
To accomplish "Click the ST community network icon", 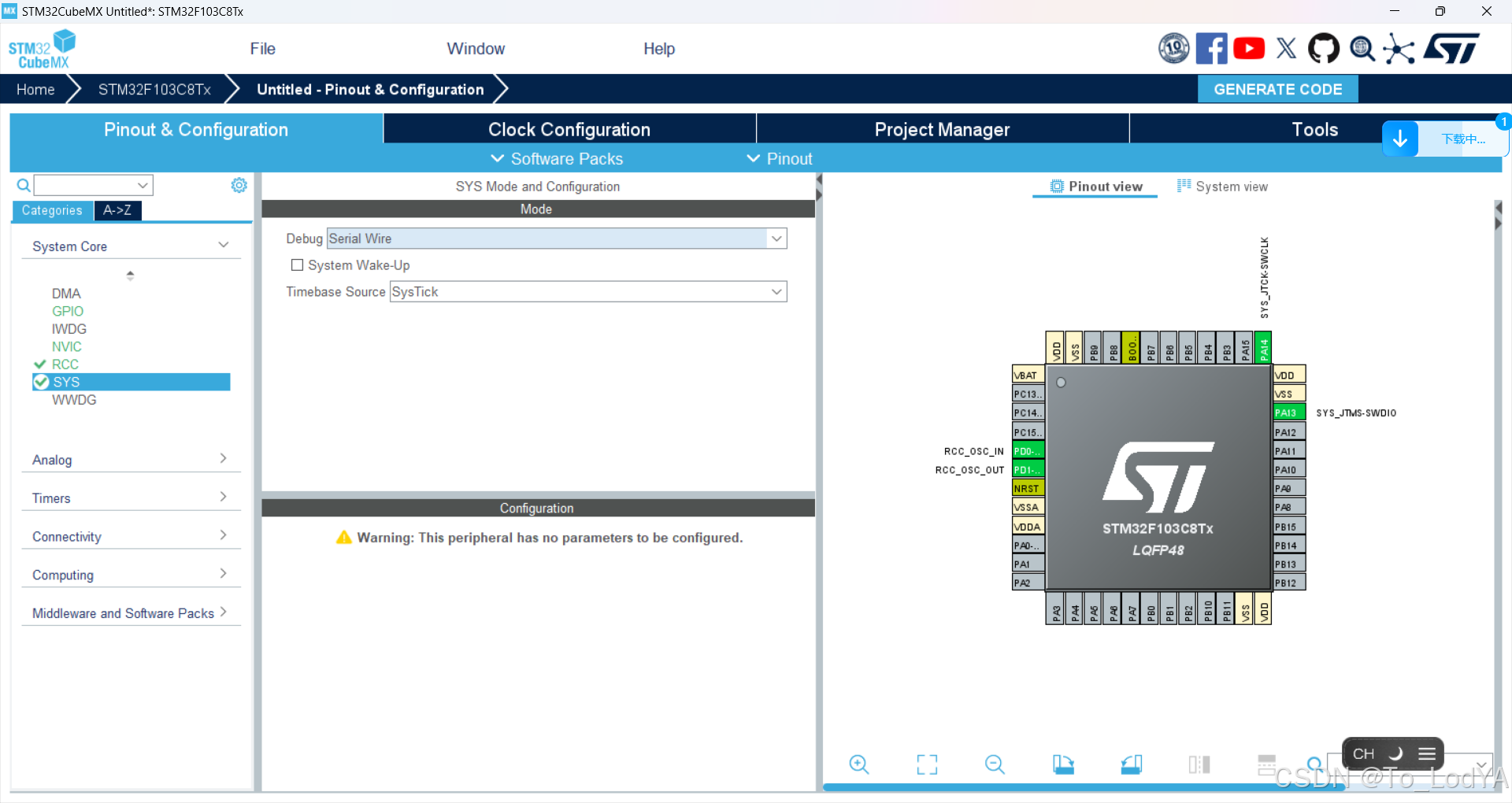I will [1399, 49].
